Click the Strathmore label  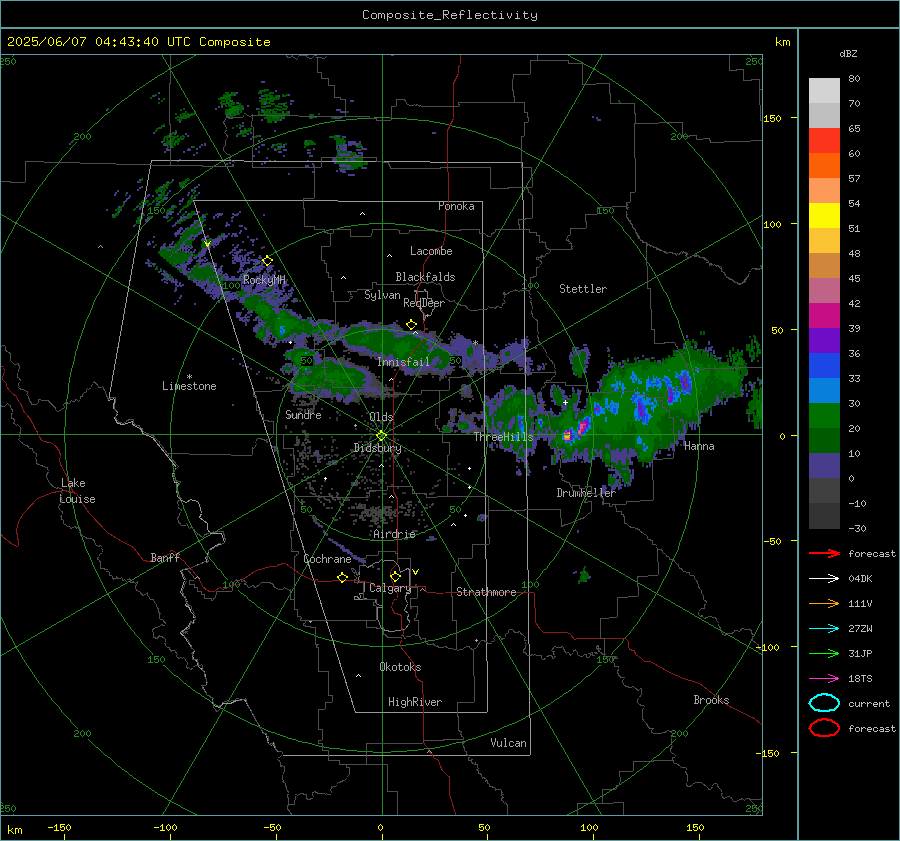[486, 592]
